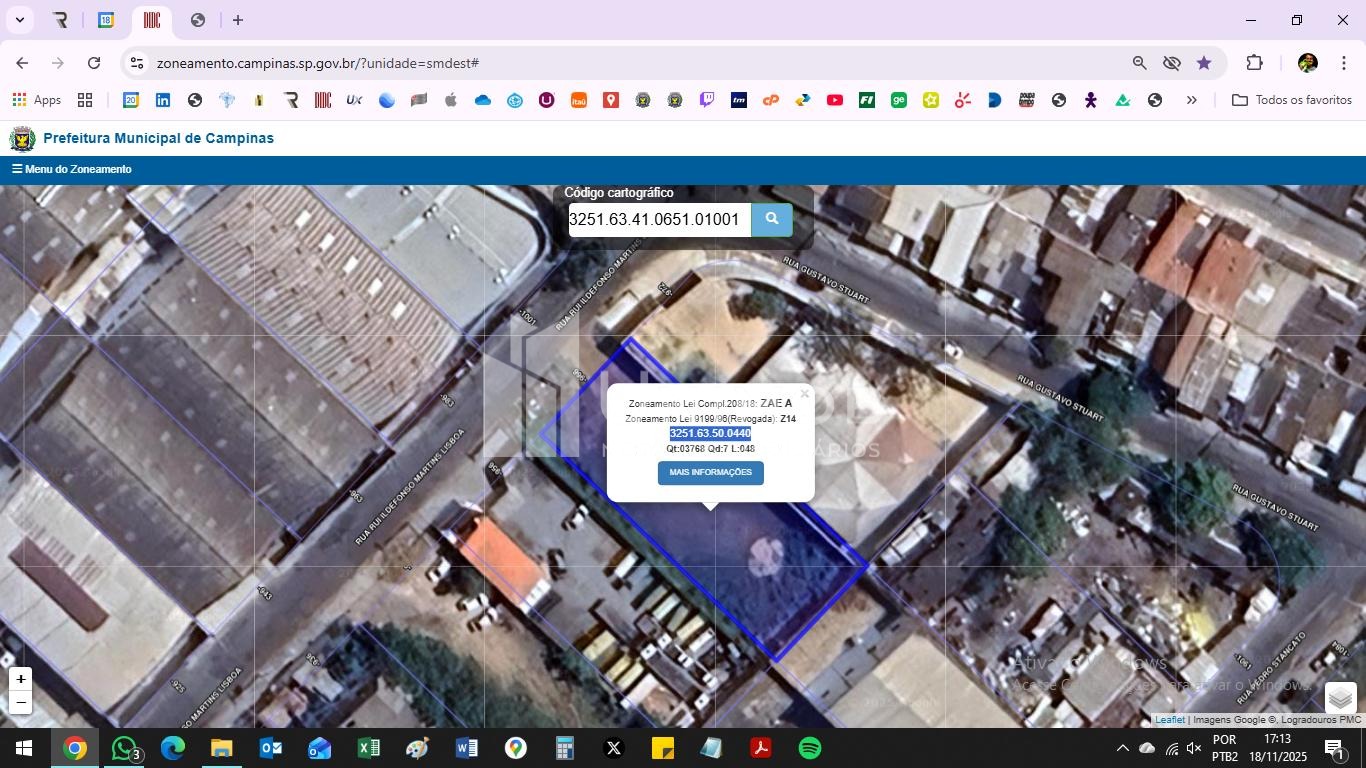The image size is (1366, 768).
Task: Click the blue search magnifier button
Action: (x=771, y=219)
